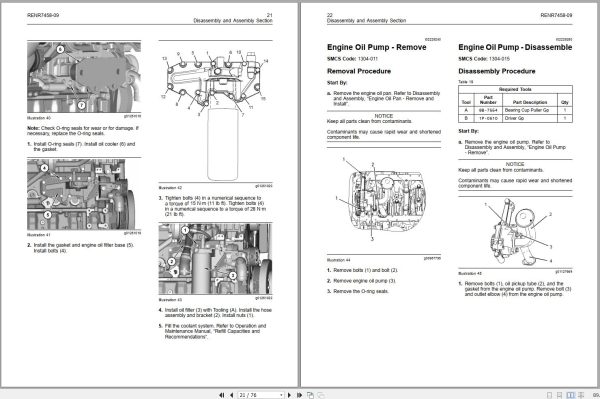This screenshot has height=399, width=600.
Task: Click the Removal Procedure subheading
Action: (x=359, y=71)
